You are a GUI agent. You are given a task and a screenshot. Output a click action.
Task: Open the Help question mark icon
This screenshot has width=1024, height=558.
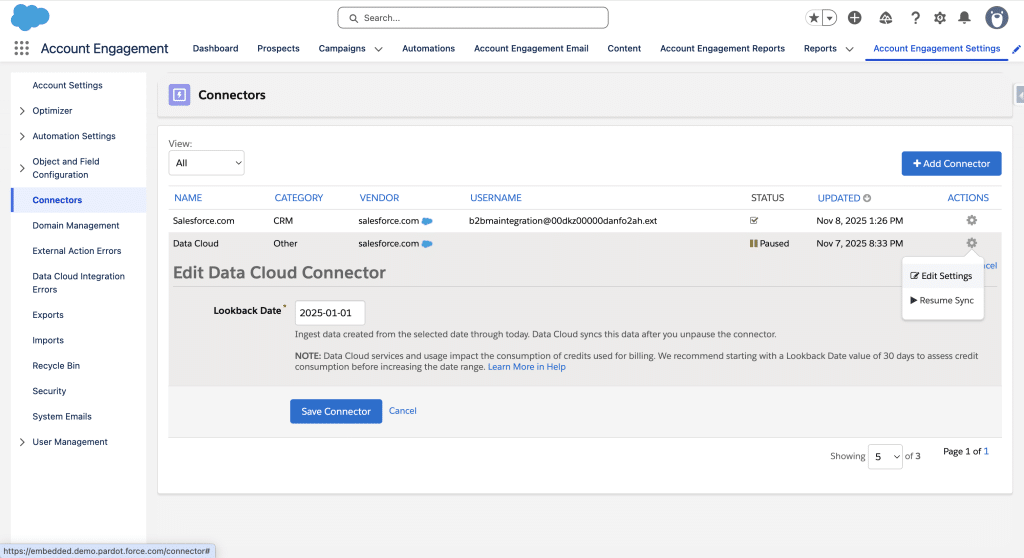[x=914, y=18]
